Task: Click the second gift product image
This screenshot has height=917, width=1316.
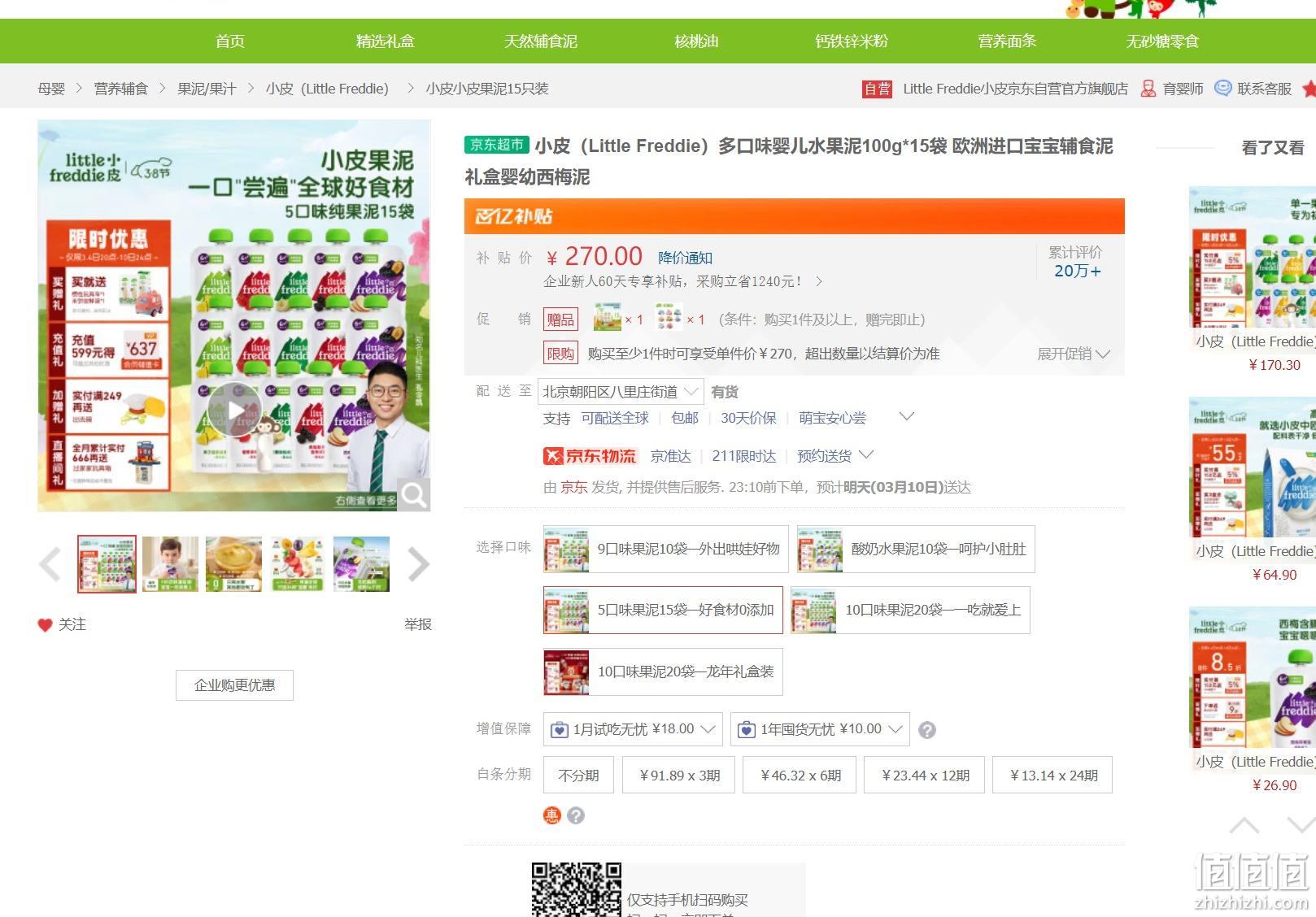Action: pos(669,318)
